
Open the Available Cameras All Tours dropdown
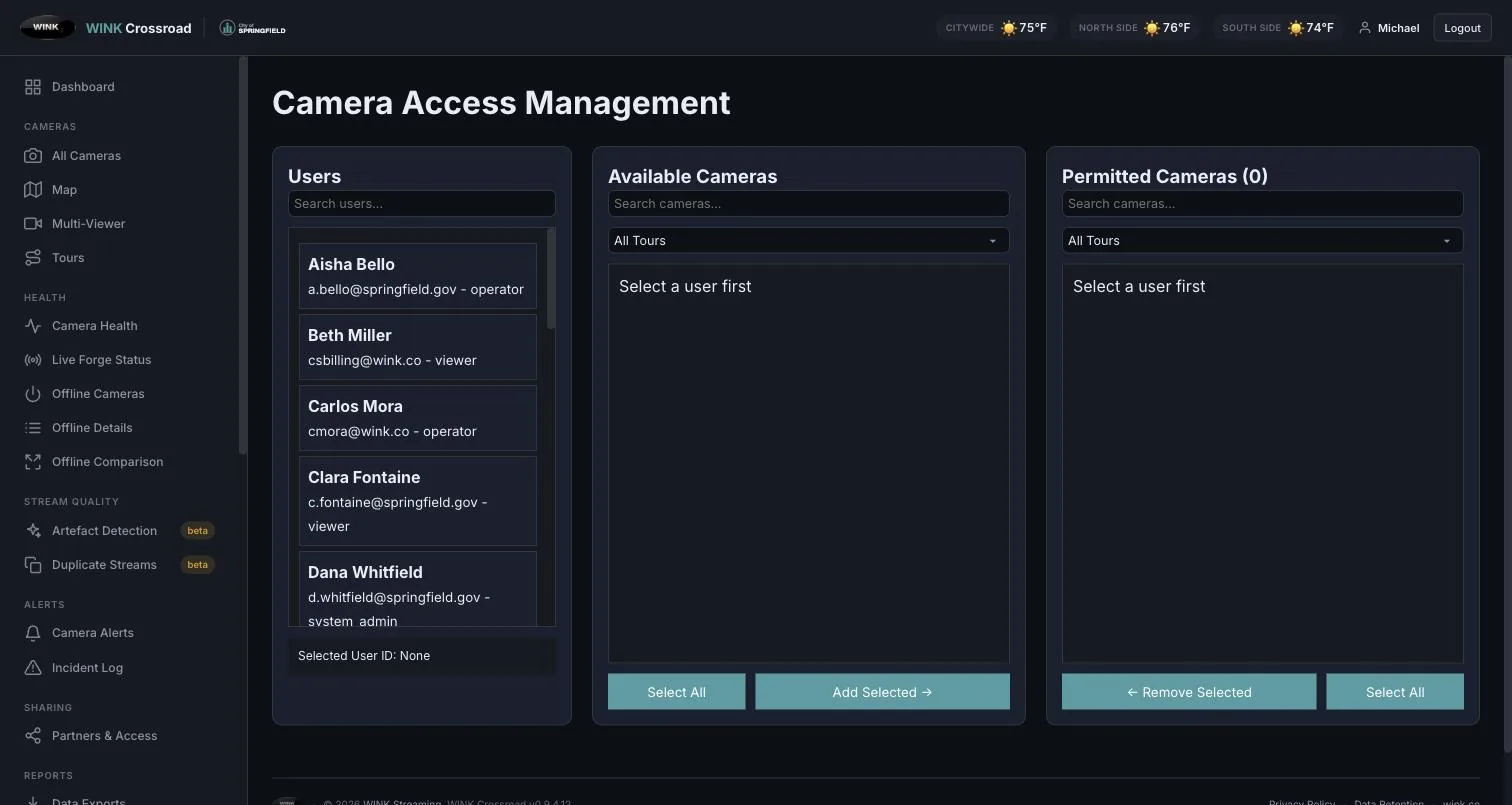click(x=808, y=241)
